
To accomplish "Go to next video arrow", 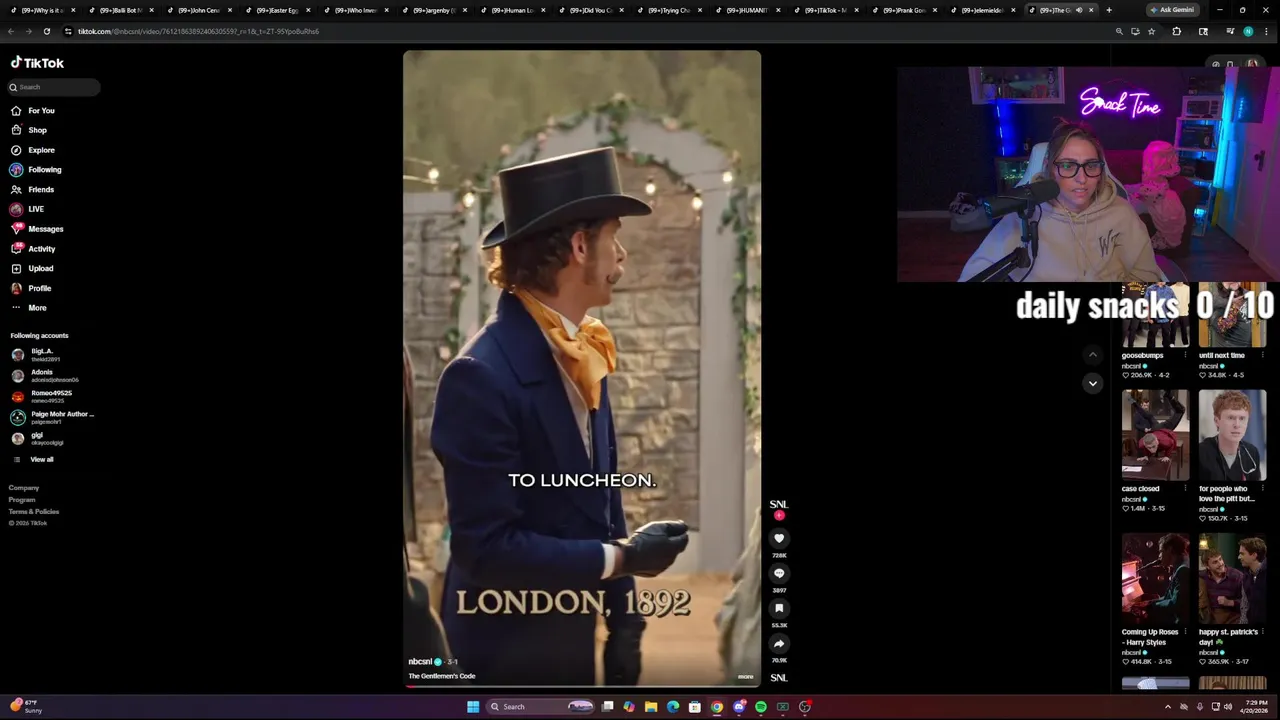I will [x=1092, y=383].
